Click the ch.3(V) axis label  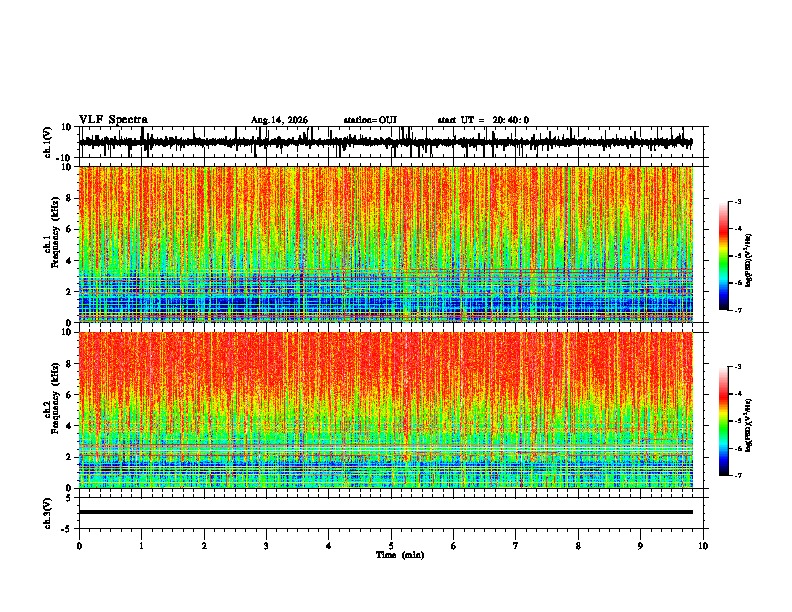(x=48, y=513)
